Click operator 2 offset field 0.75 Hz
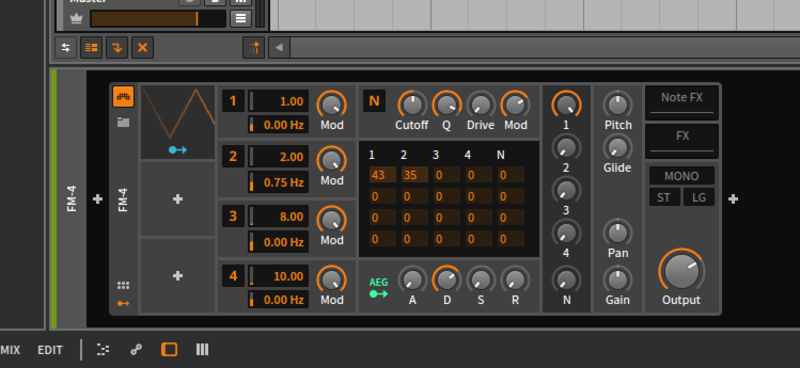The width and height of the screenshot is (800, 368). [279, 182]
